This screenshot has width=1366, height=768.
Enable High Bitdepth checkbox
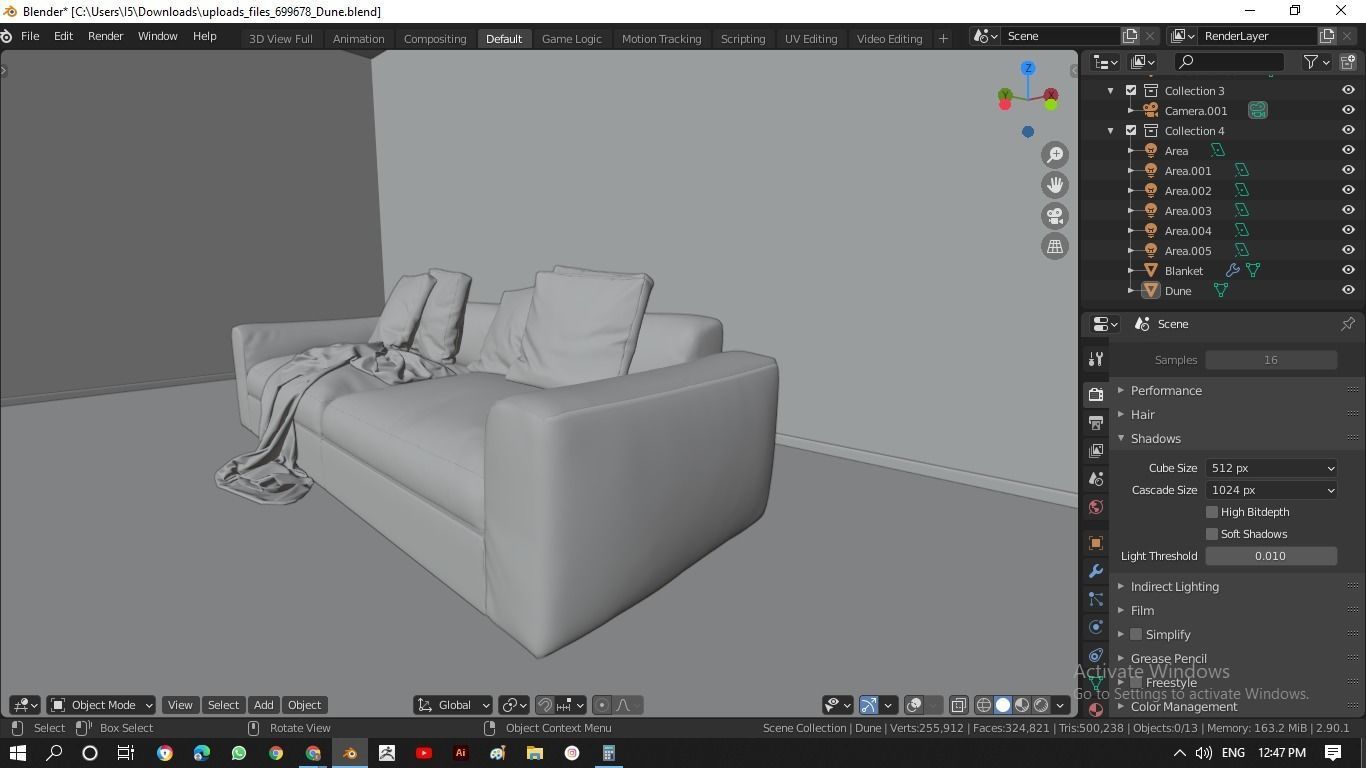[x=1212, y=512]
